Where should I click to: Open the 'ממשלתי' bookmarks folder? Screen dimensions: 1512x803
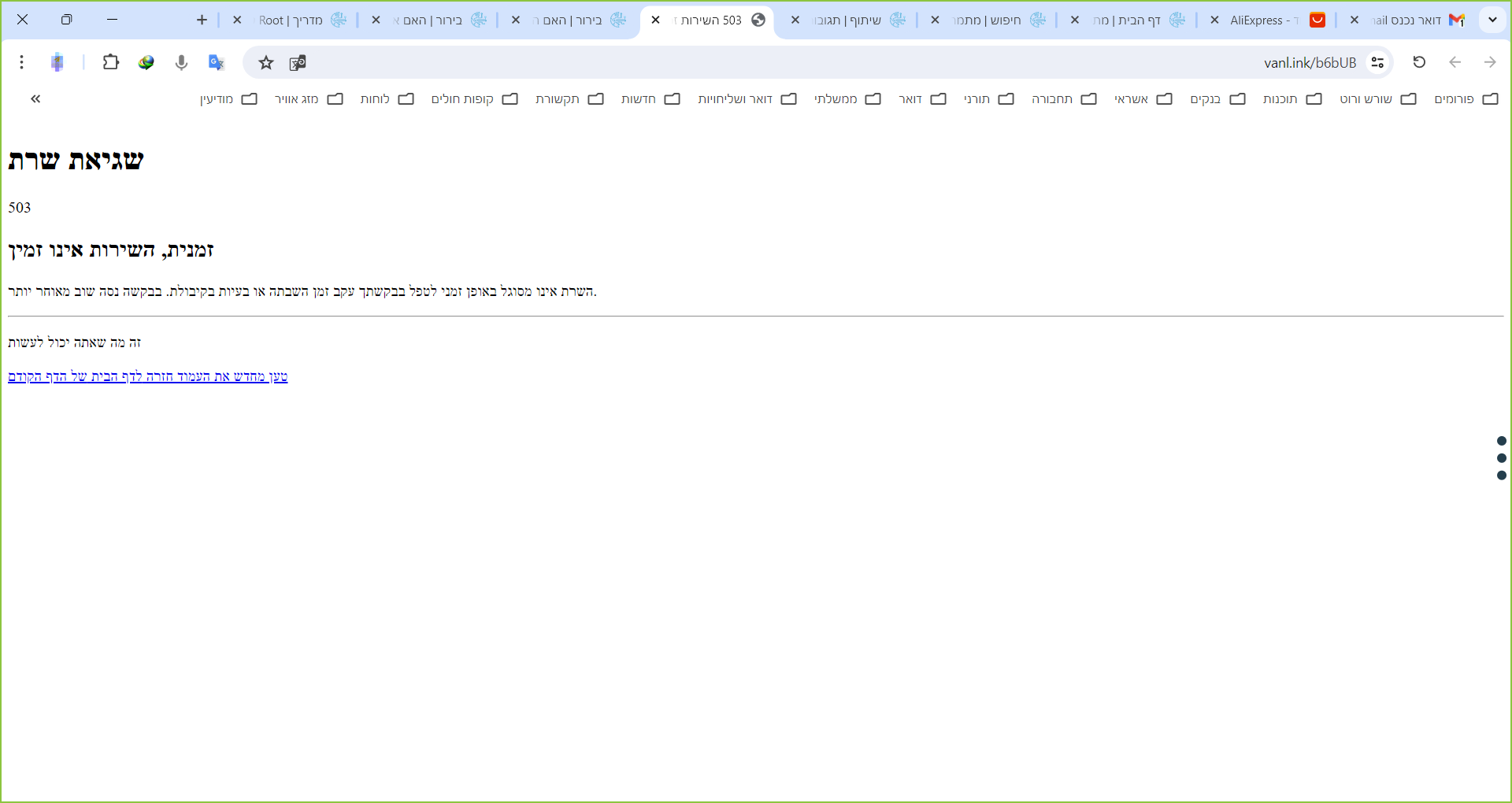pos(847,99)
